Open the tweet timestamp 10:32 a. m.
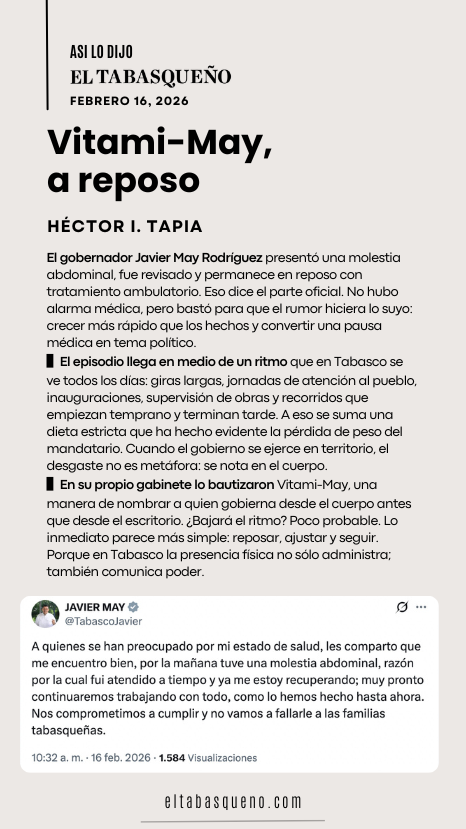Image resolution: width=466 pixels, height=829 pixels. pyautogui.click(x=57, y=758)
